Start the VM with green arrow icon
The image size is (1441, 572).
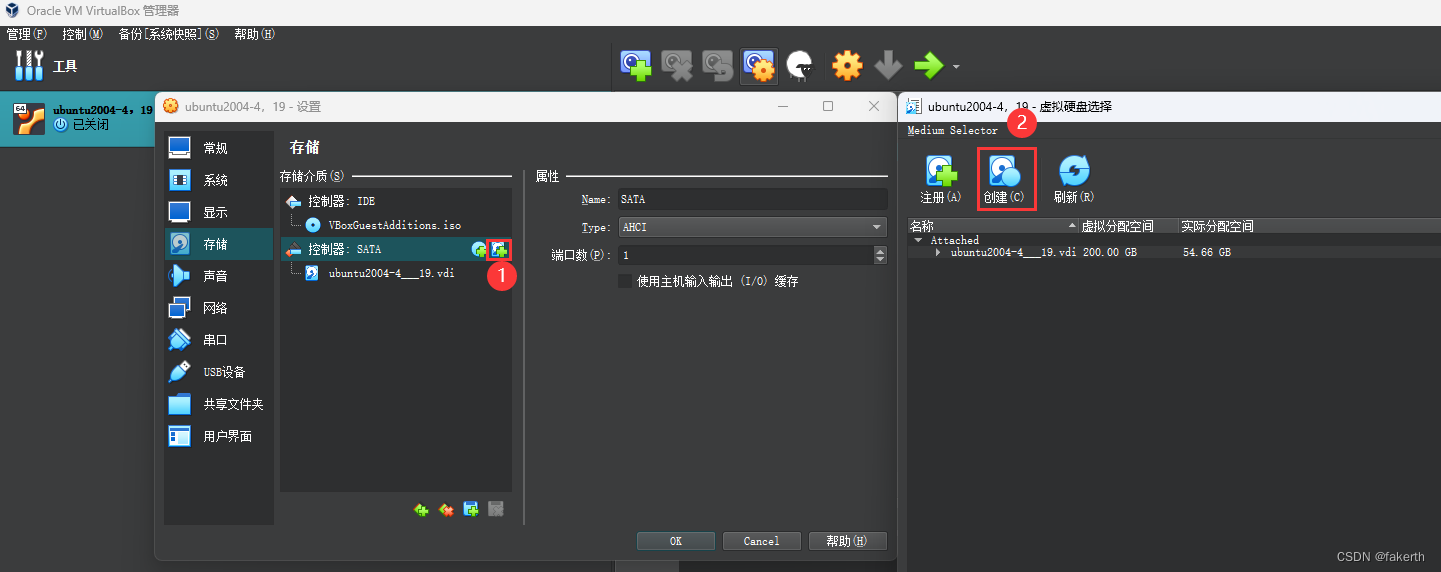(x=928, y=66)
